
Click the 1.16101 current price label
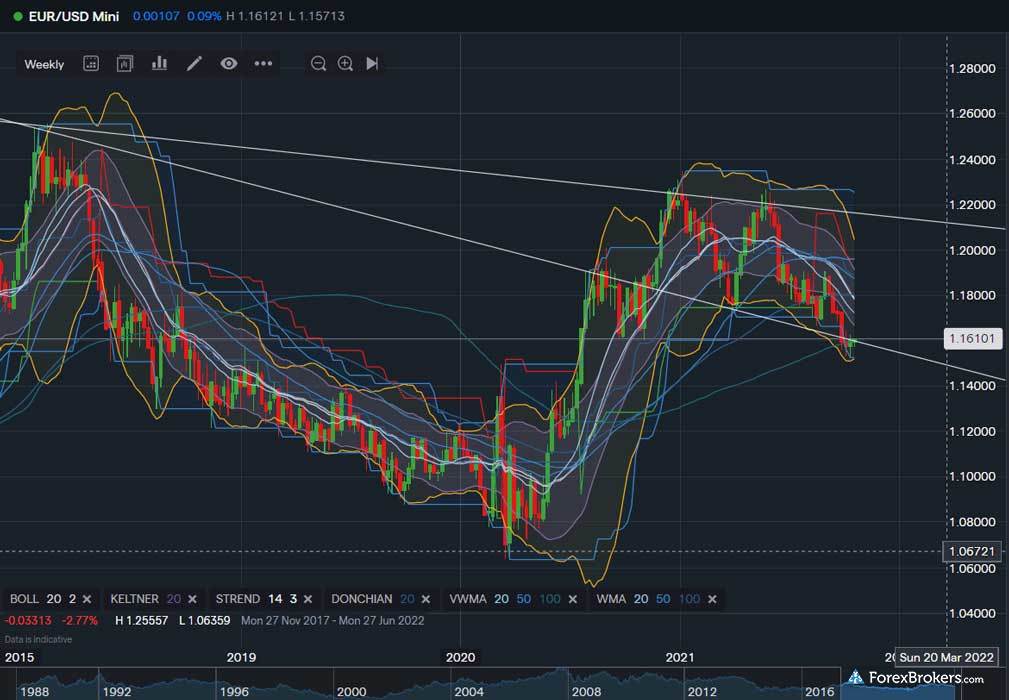click(972, 340)
